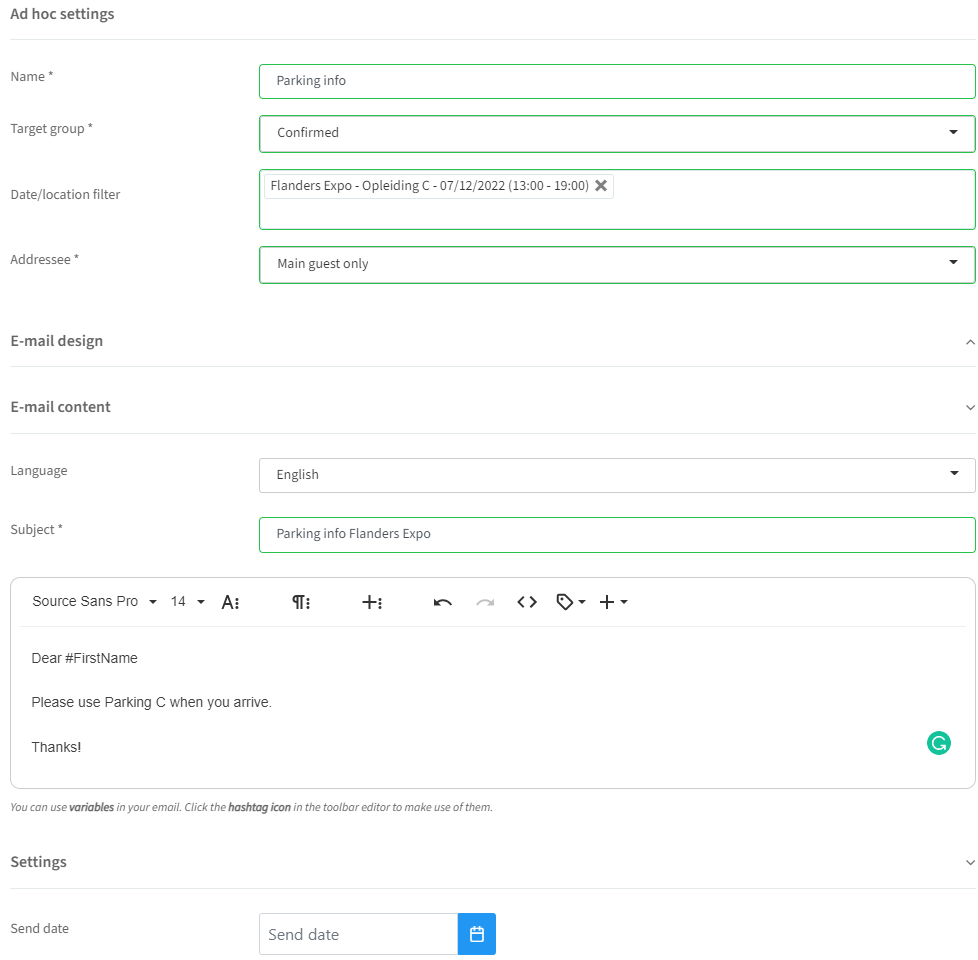This screenshot has width=978, height=960.
Task: Open the Send date calendar picker
Action: coord(477,934)
